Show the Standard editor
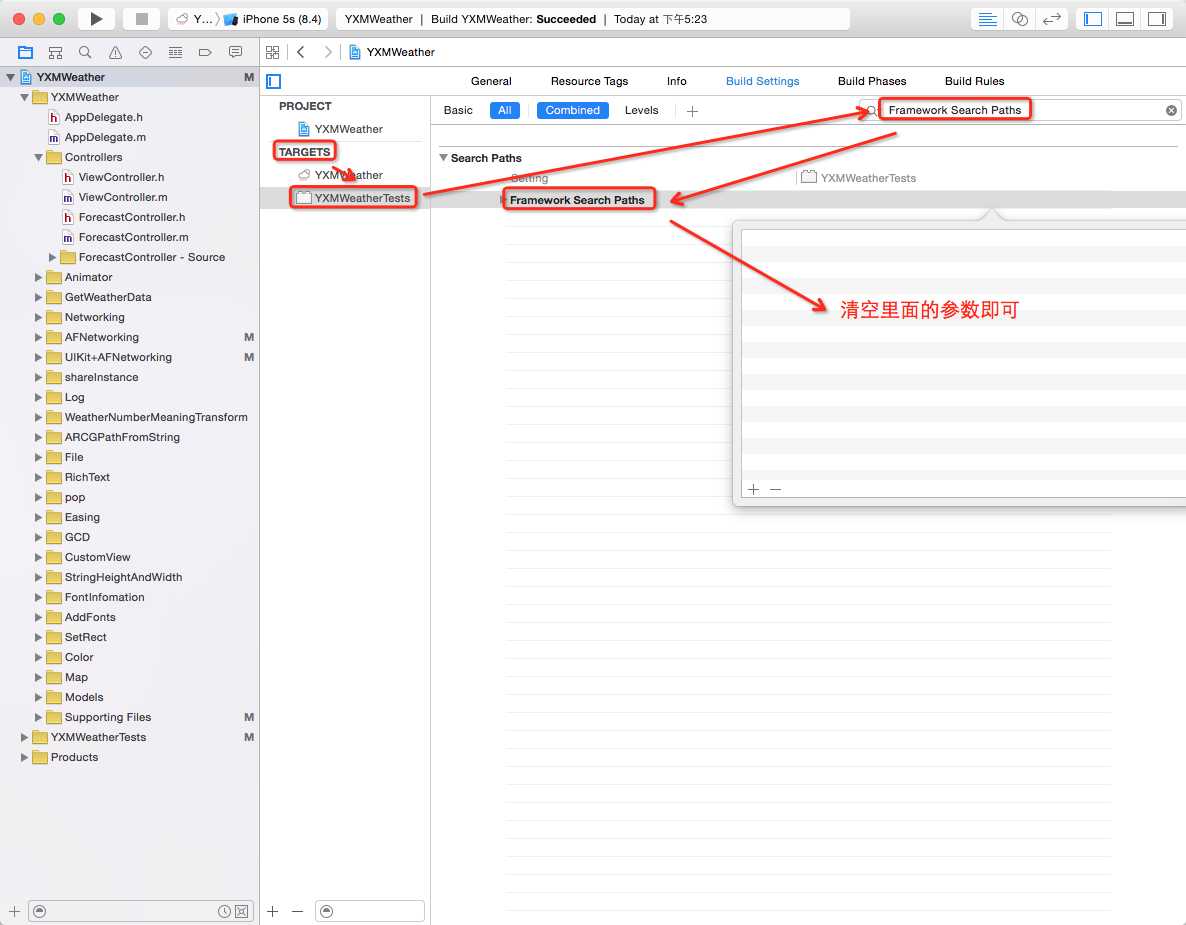Screen dimensions: 1186x925 tap(987, 19)
